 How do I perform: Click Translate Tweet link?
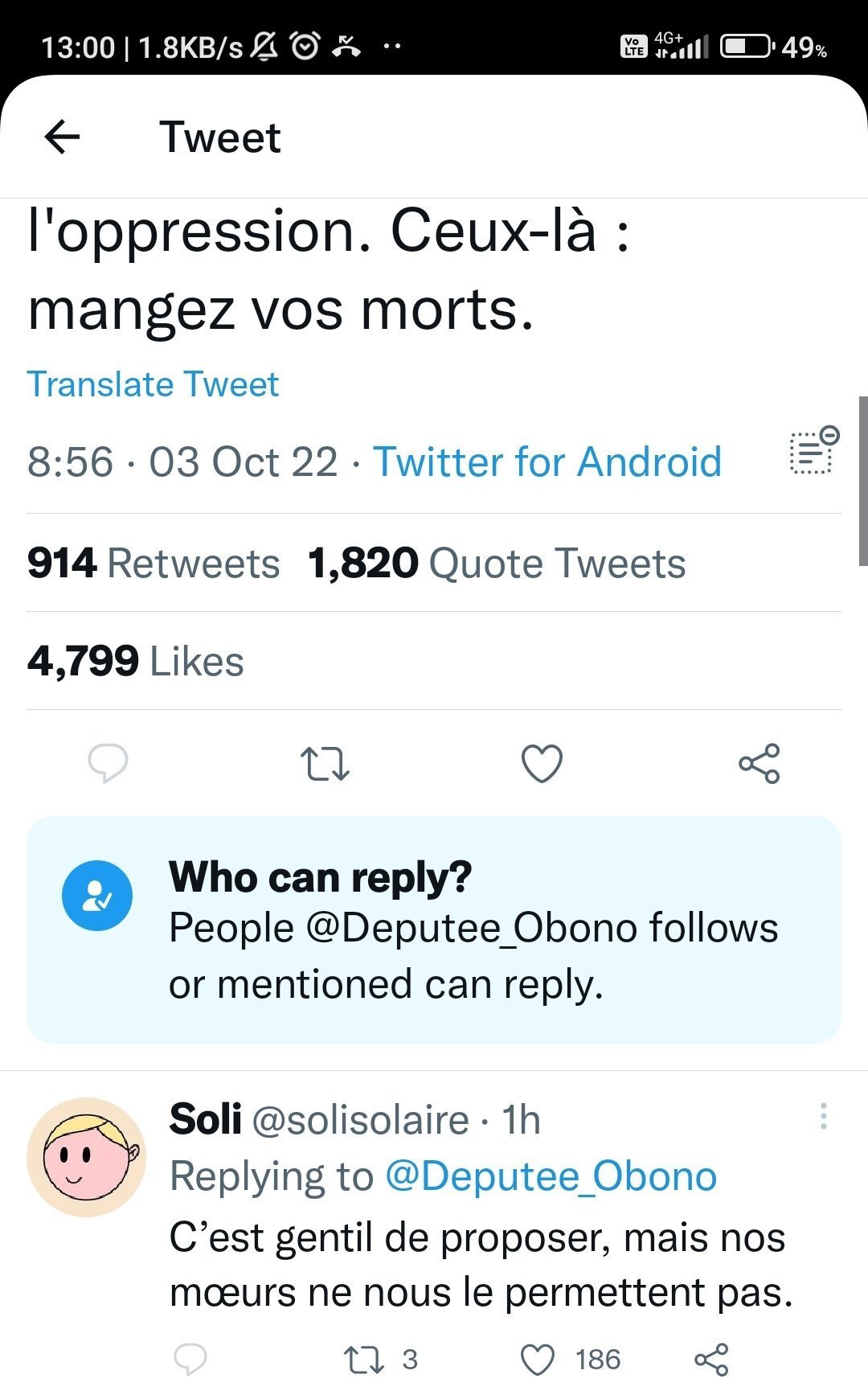point(153,384)
